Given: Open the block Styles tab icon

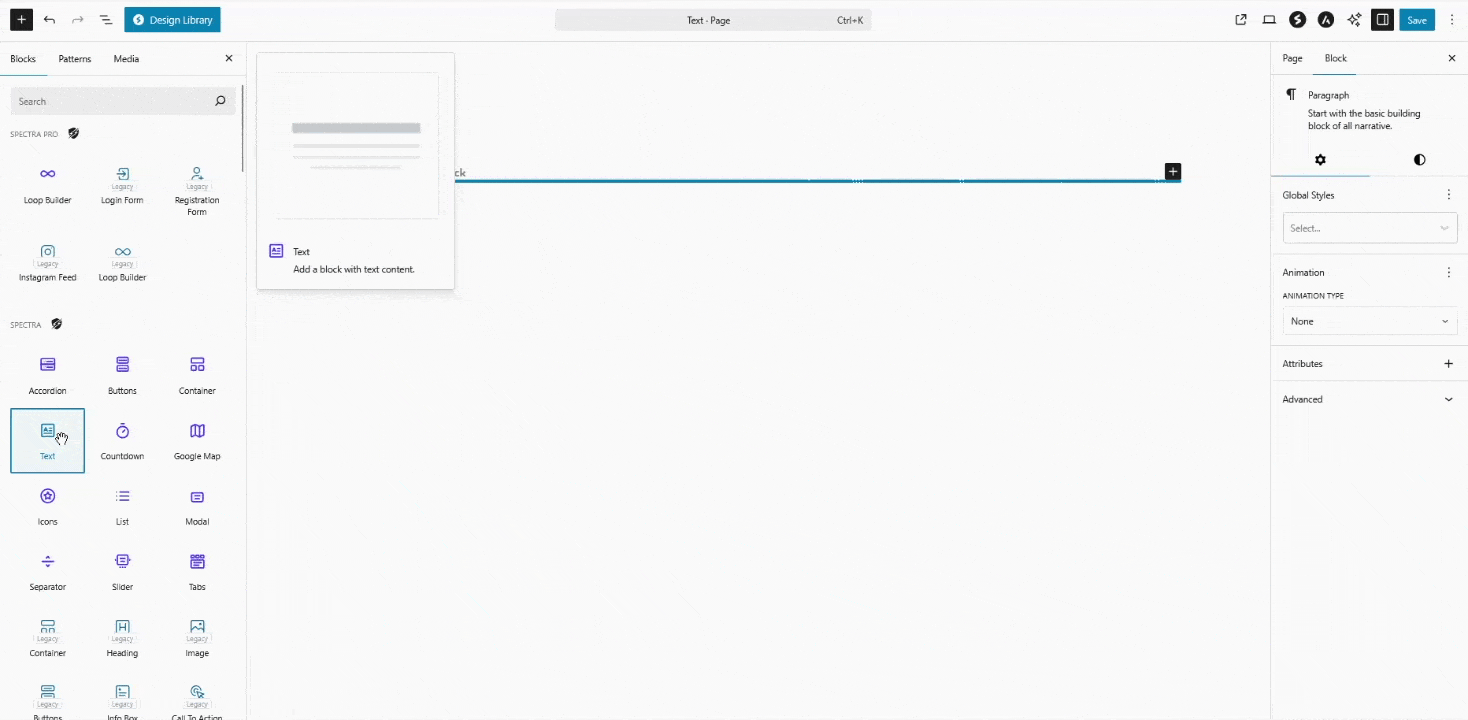Looking at the screenshot, I should 1419,160.
